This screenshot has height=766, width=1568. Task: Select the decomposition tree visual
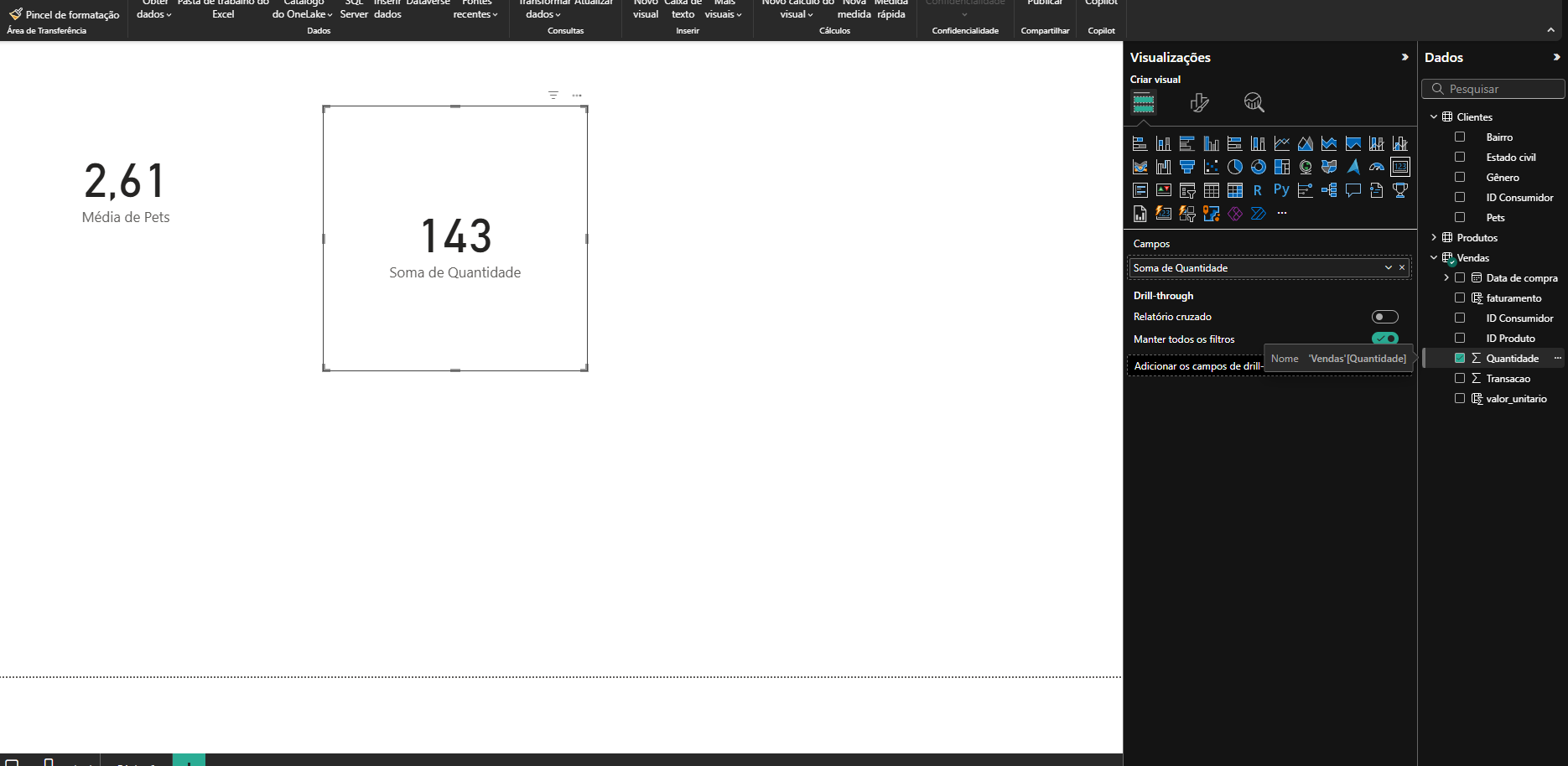point(1329,191)
